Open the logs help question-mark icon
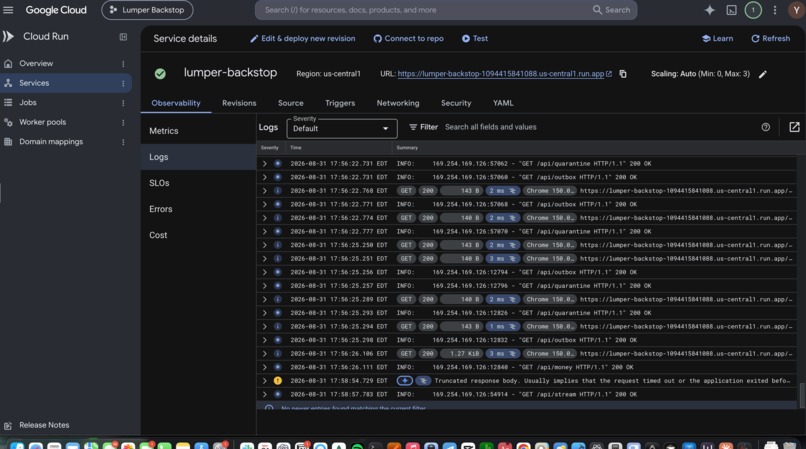The height and width of the screenshot is (449, 806). [765, 127]
